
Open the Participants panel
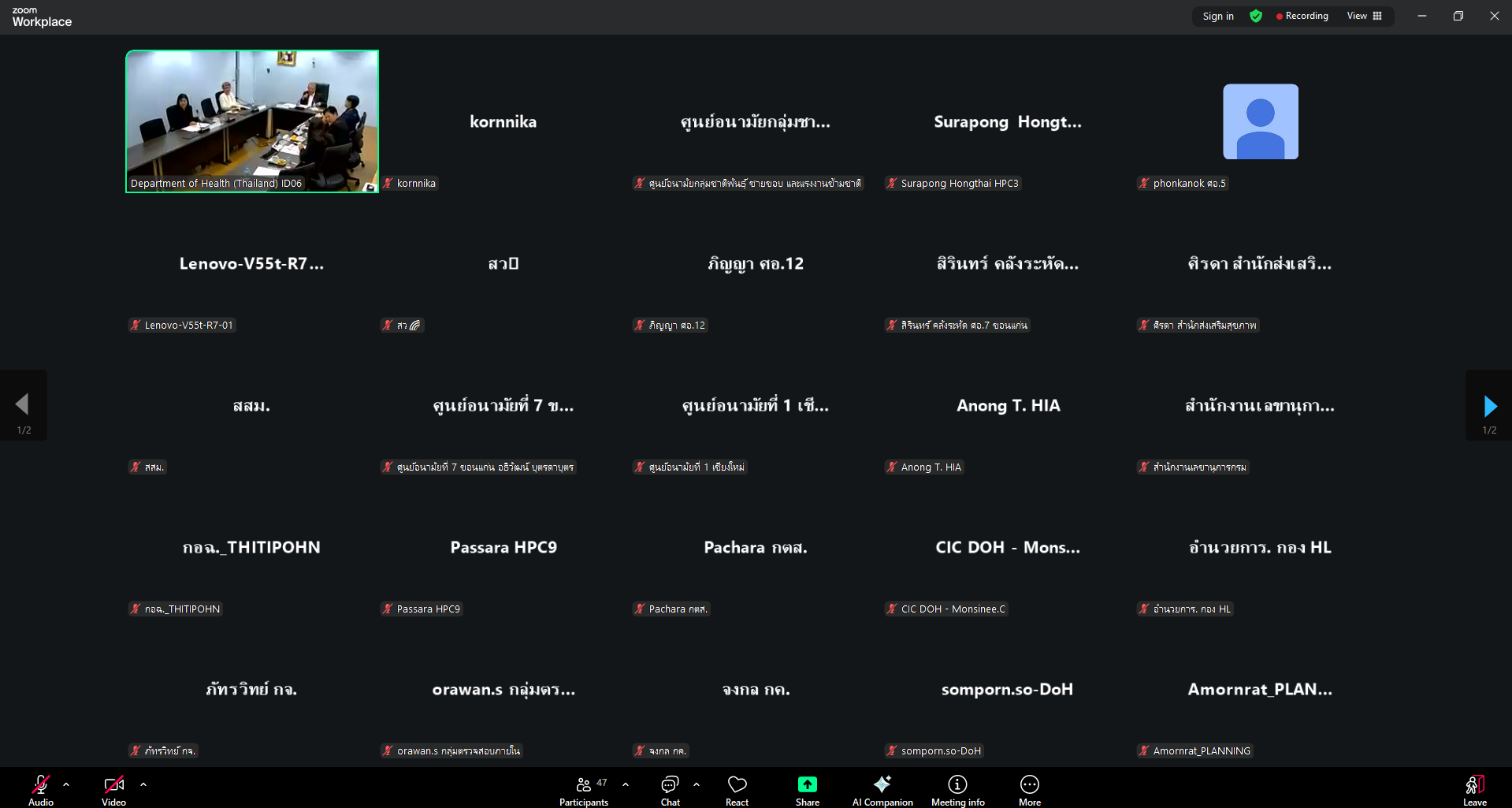click(583, 790)
